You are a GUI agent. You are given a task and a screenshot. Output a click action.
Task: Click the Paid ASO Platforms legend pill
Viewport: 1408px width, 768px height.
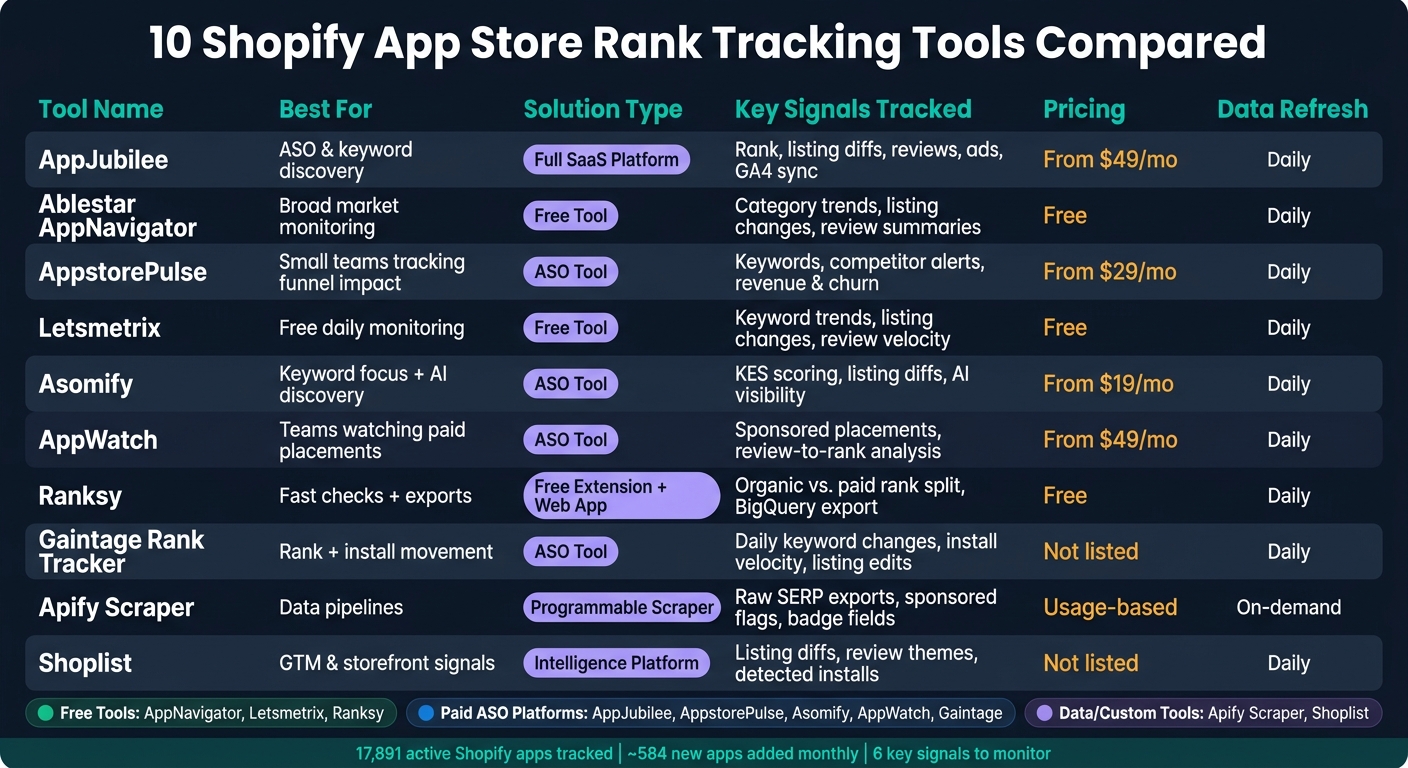coord(710,713)
